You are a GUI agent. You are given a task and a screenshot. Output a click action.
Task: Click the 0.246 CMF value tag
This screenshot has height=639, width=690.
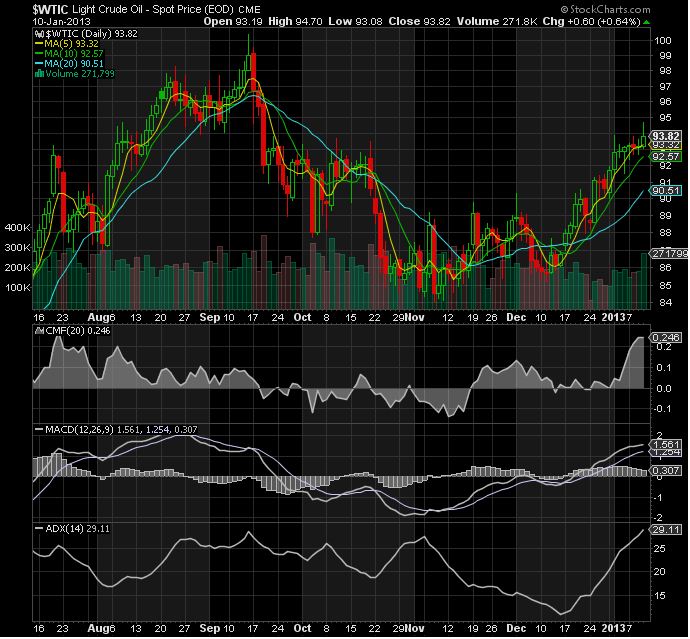click(x=666, y=338)
